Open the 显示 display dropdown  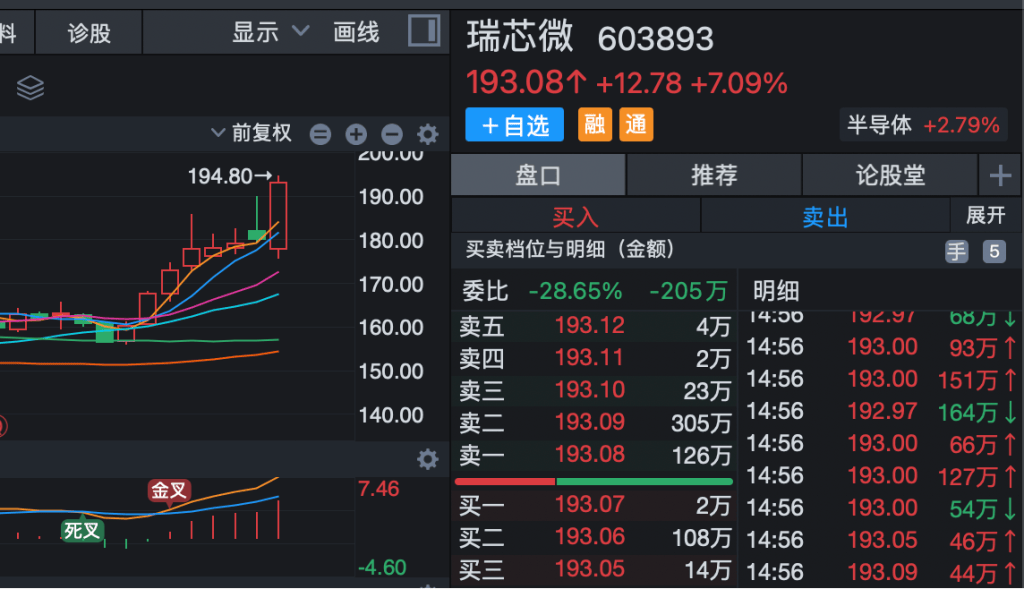point(270,31)
